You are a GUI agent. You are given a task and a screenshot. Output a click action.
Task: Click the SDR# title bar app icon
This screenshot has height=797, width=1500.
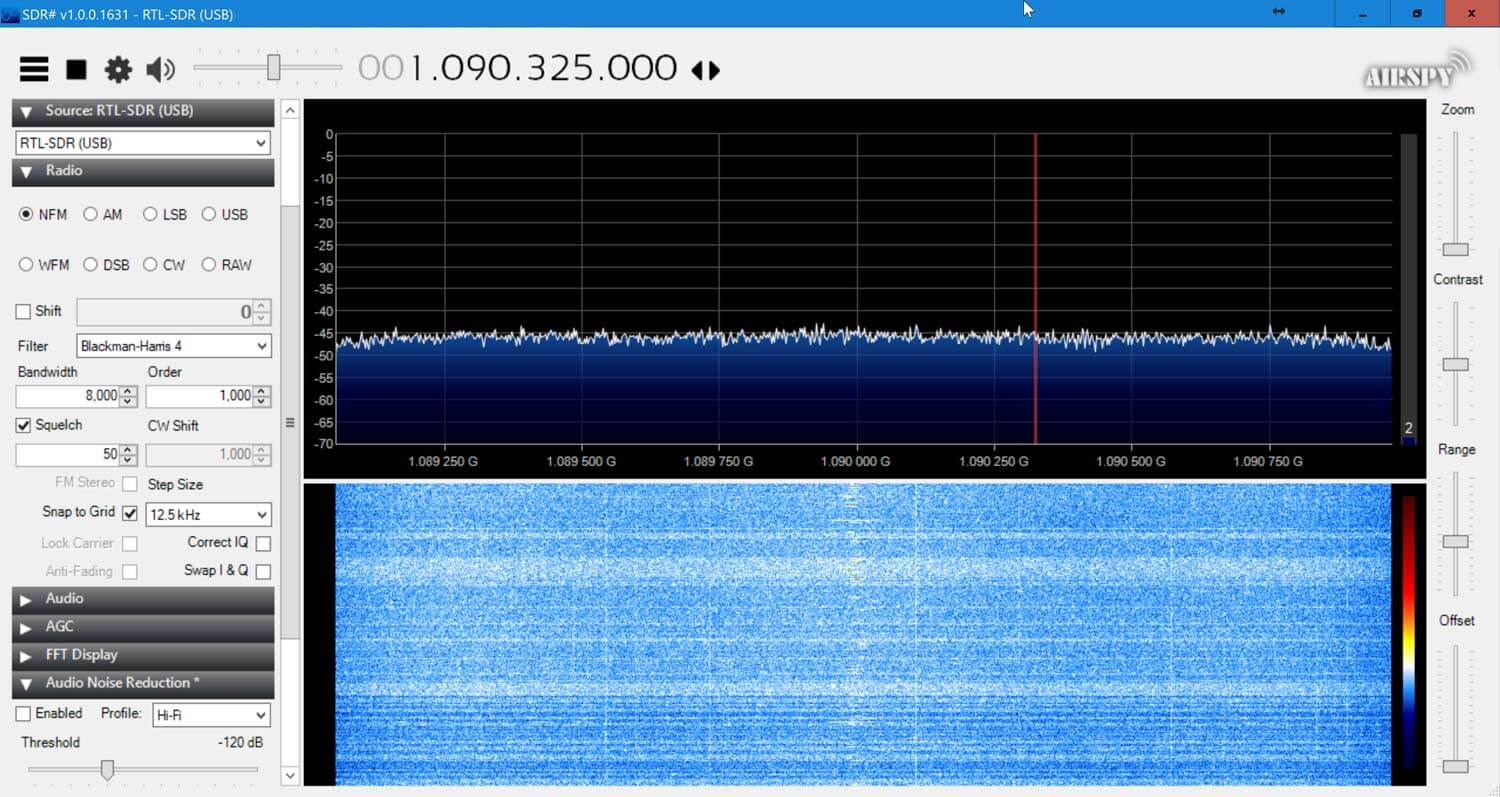(x=11, y=14)
